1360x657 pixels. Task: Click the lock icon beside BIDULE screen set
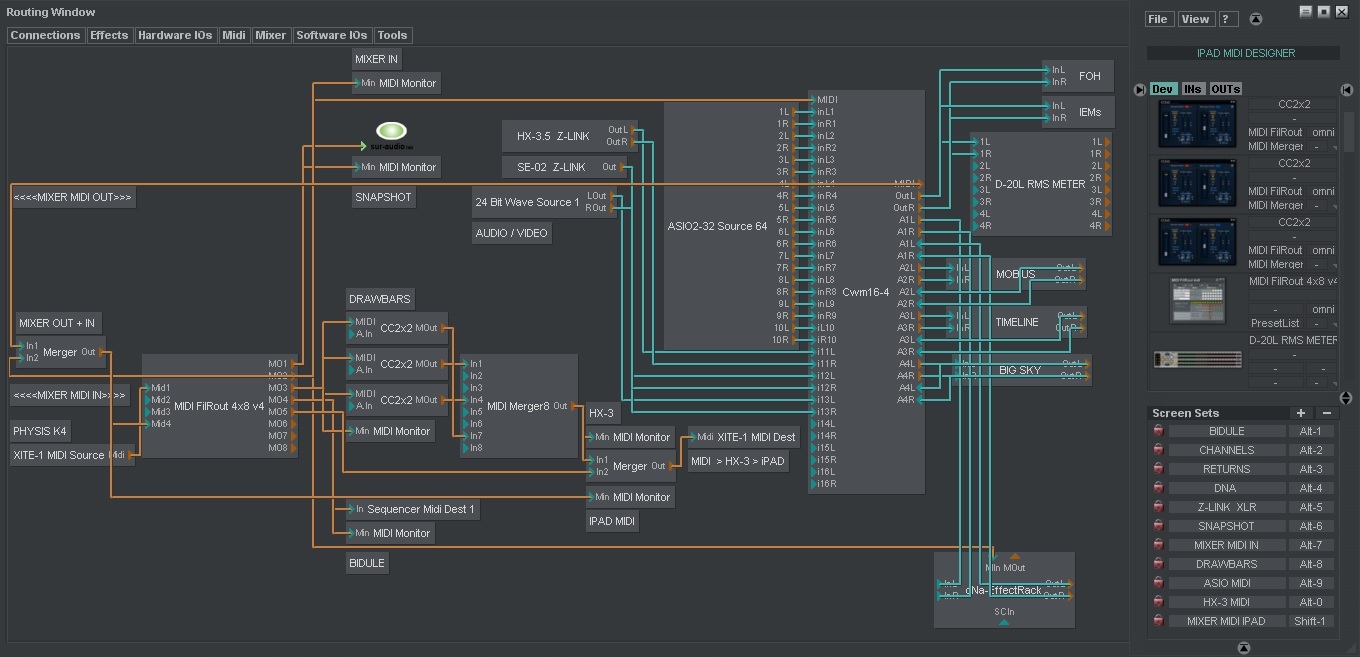[x=1158, y=431]
